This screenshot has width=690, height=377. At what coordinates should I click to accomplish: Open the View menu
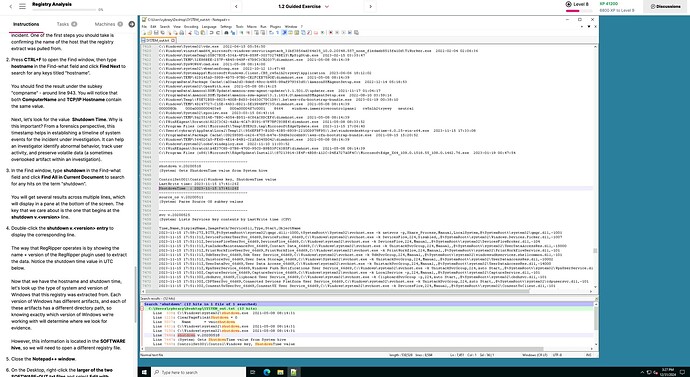click(177, 27)
